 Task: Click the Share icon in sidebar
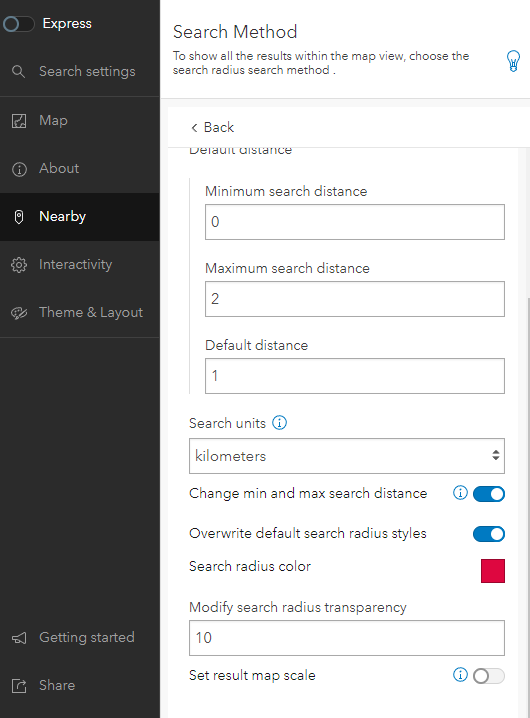tap(19, 685)
